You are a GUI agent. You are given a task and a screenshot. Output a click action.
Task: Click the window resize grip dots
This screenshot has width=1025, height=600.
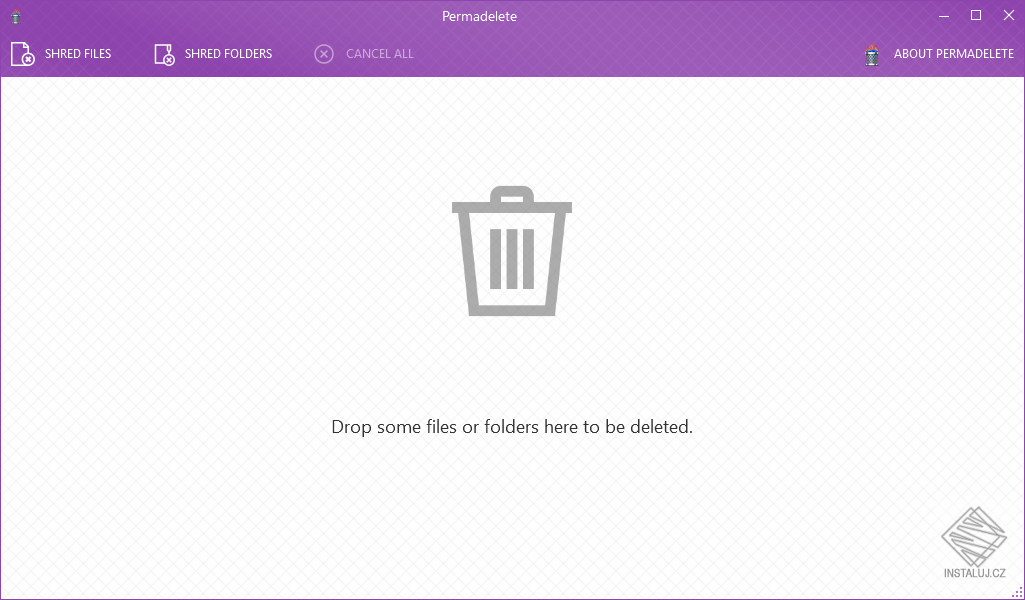[x=1017, y=592]
